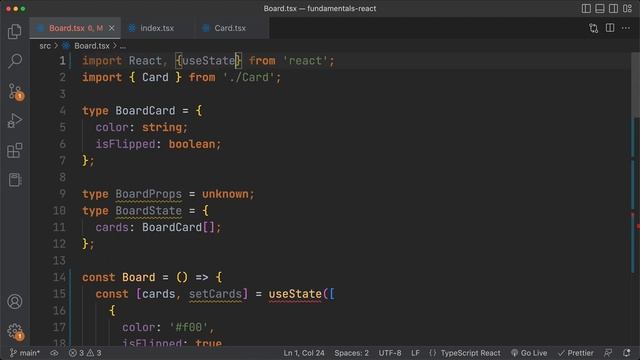The image size is (640, 360).
Task: Click './Card' import path on line 2
Action: pyautogui.click(x=249, y=78)
